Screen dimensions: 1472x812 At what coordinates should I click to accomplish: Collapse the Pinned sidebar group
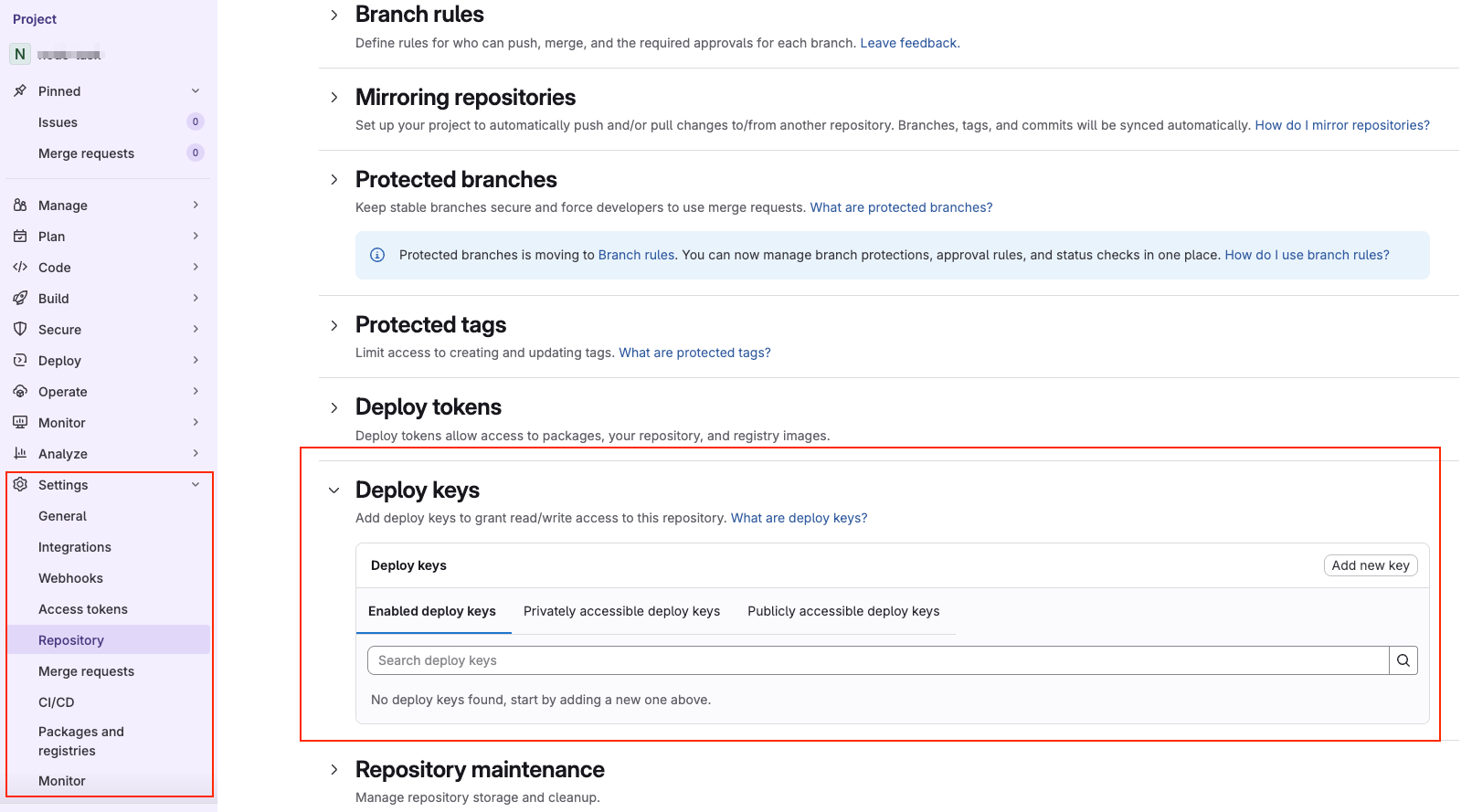coord(196,91)
